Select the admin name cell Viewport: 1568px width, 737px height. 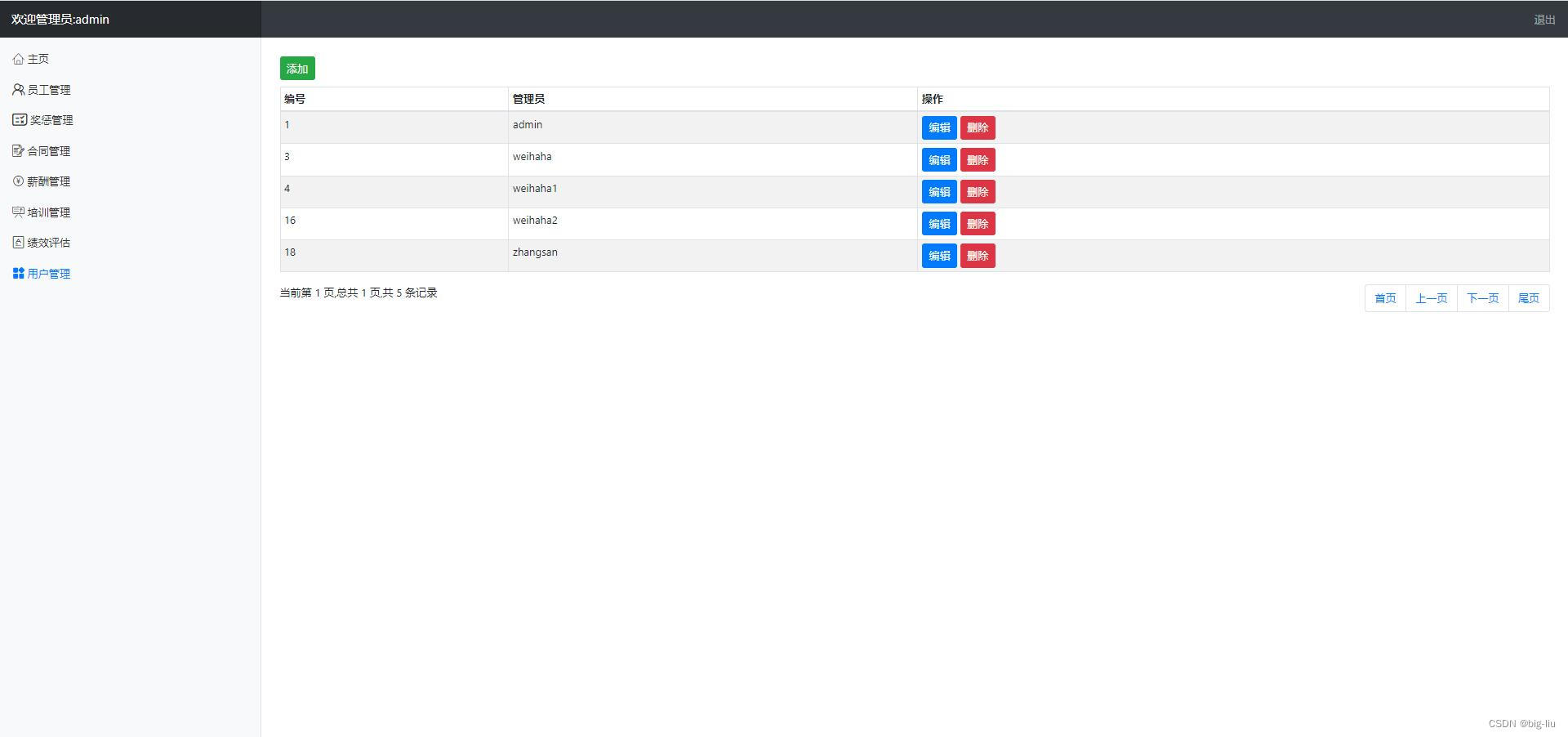(713, 127)
